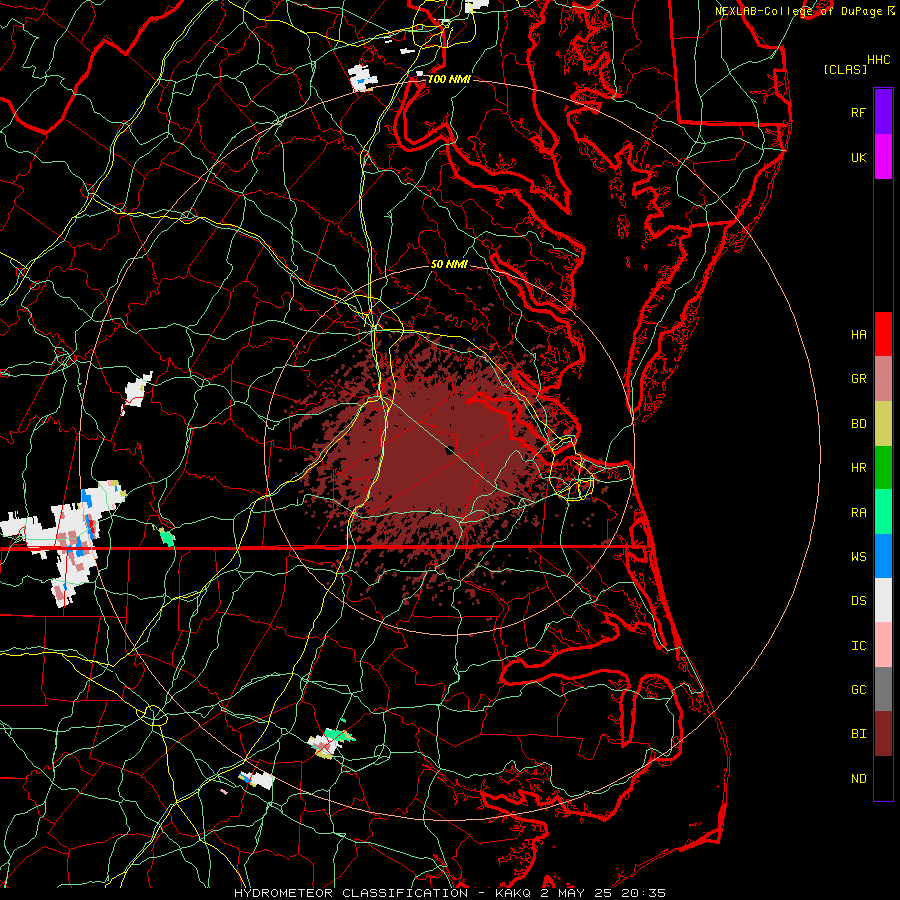Image resolution: width=900 pixels, height=900 pixels.
Task: Click the 'HR' legend label
Action: point(858,468)
